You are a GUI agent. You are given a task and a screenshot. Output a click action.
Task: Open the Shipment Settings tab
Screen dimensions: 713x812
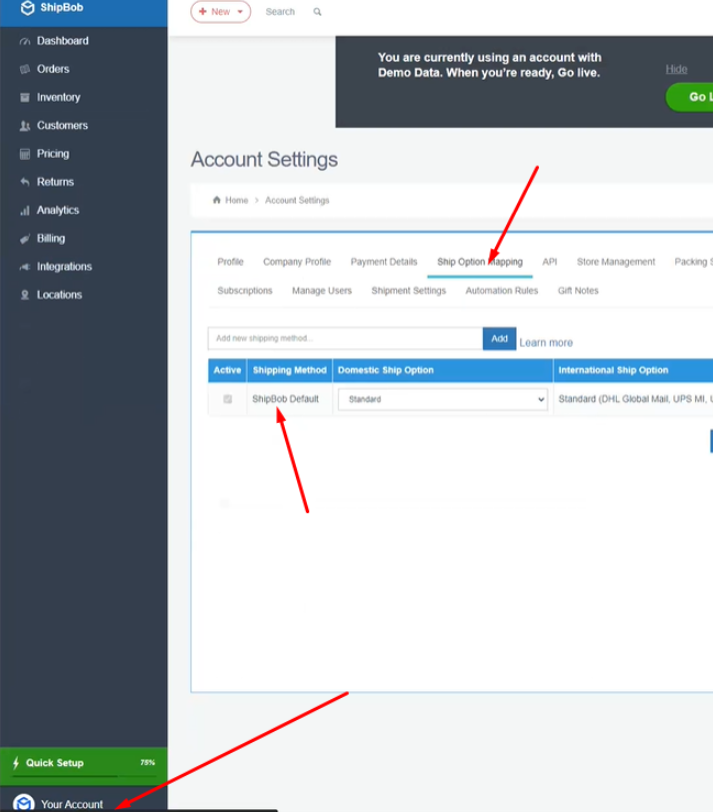pyautogui.click(x=409, y=291)
